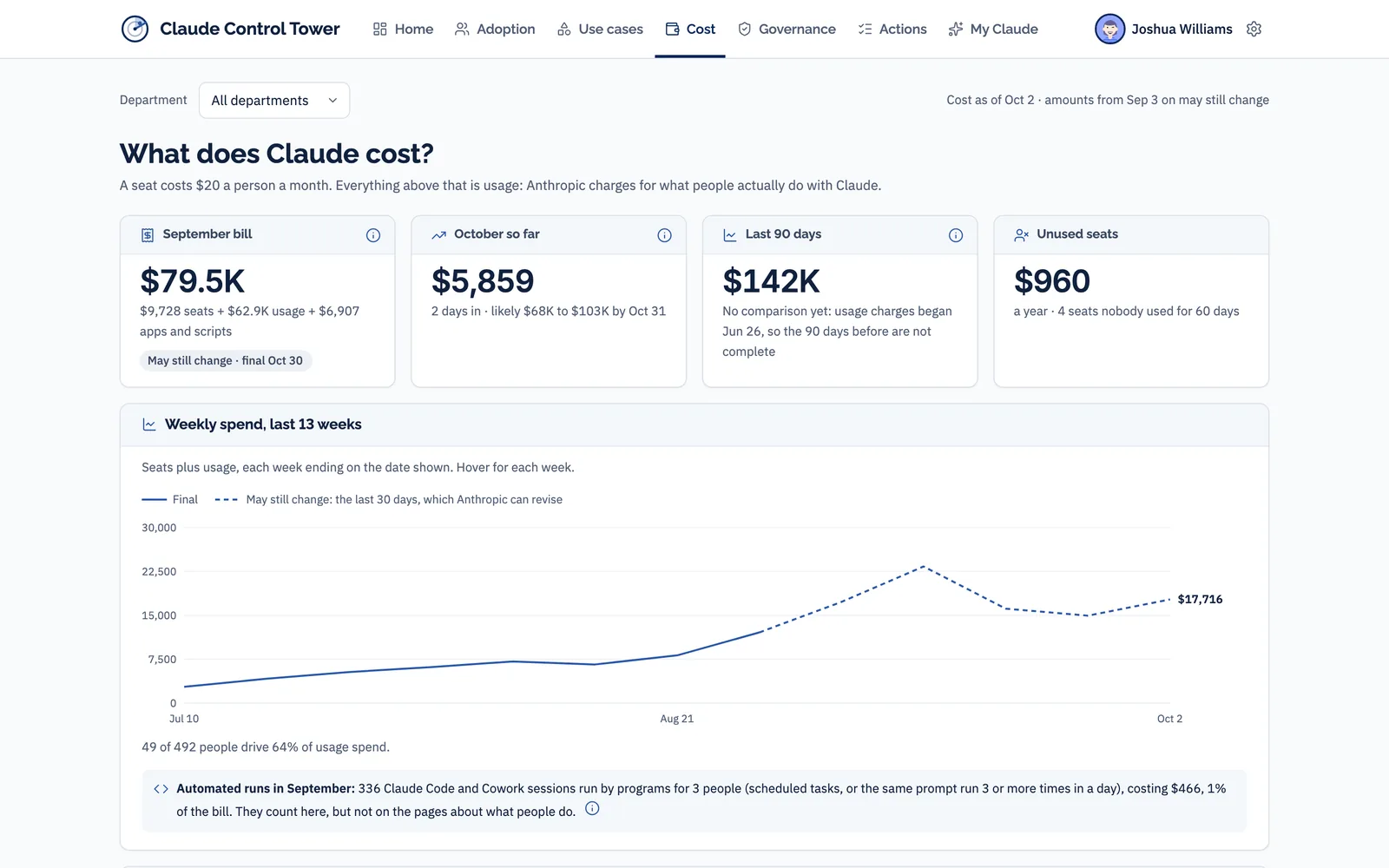1389x868 pixels.
Task: Click the 49 of 492 people text
Action: coord(266,747)
